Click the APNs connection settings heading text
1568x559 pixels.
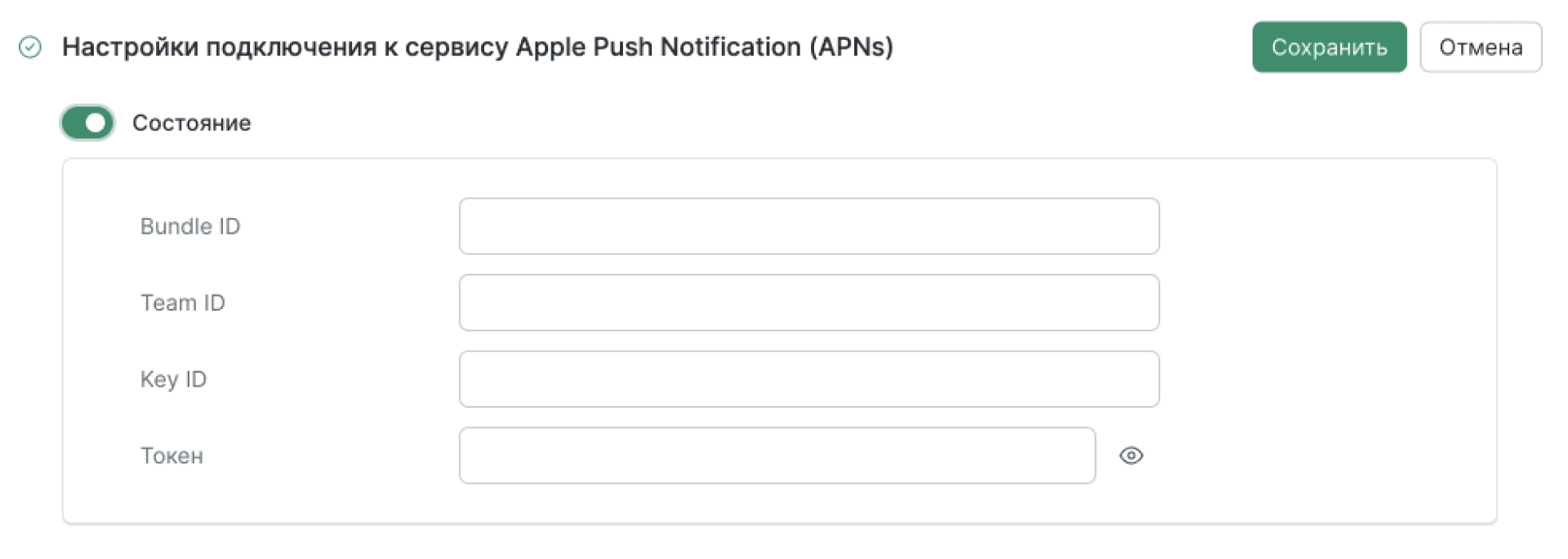(478, 47)
